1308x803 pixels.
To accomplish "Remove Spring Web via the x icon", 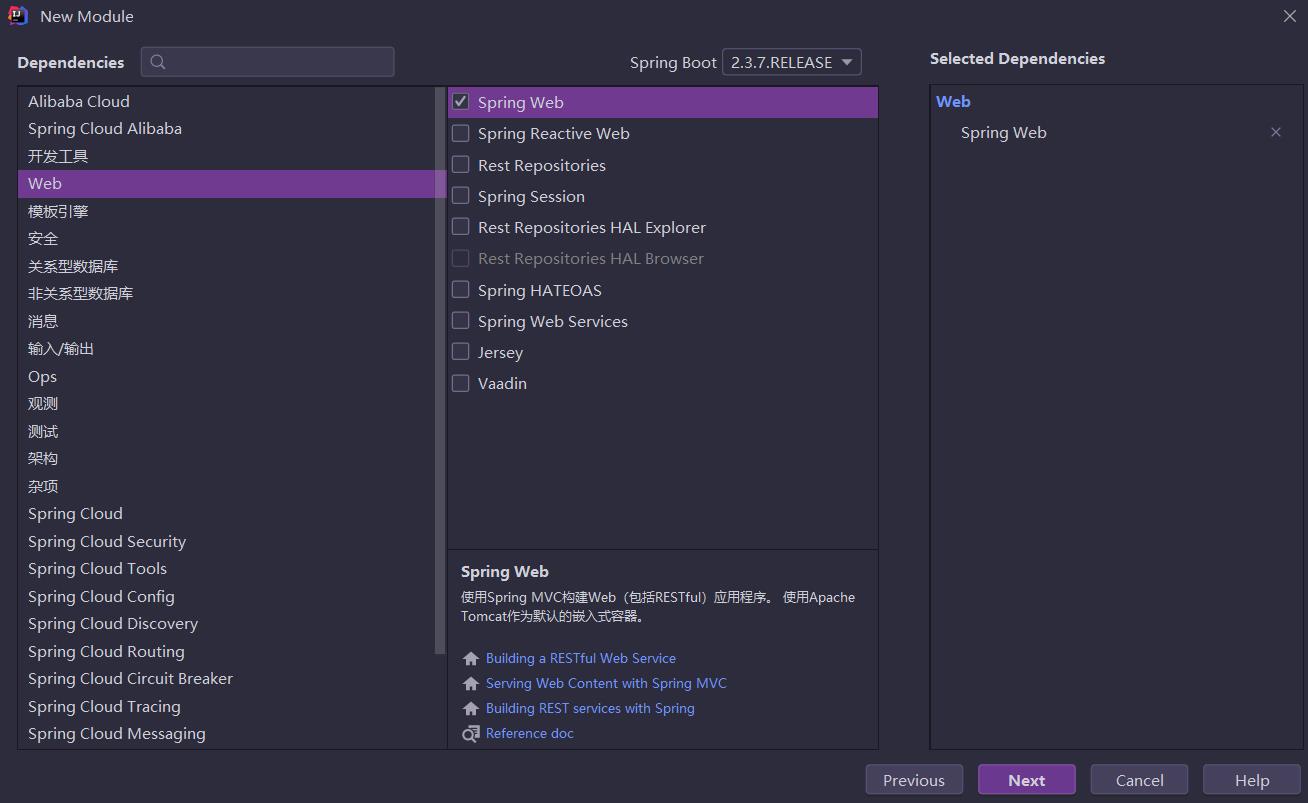I will pyautogui.click(x=1276, y=132).
